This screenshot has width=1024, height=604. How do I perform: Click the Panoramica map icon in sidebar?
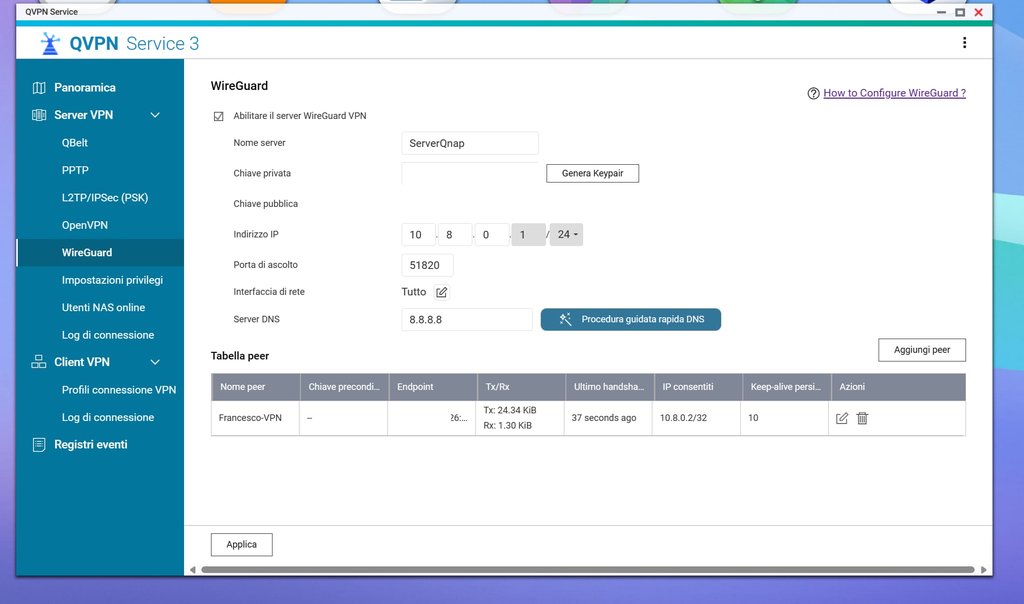tap(39, 88)
